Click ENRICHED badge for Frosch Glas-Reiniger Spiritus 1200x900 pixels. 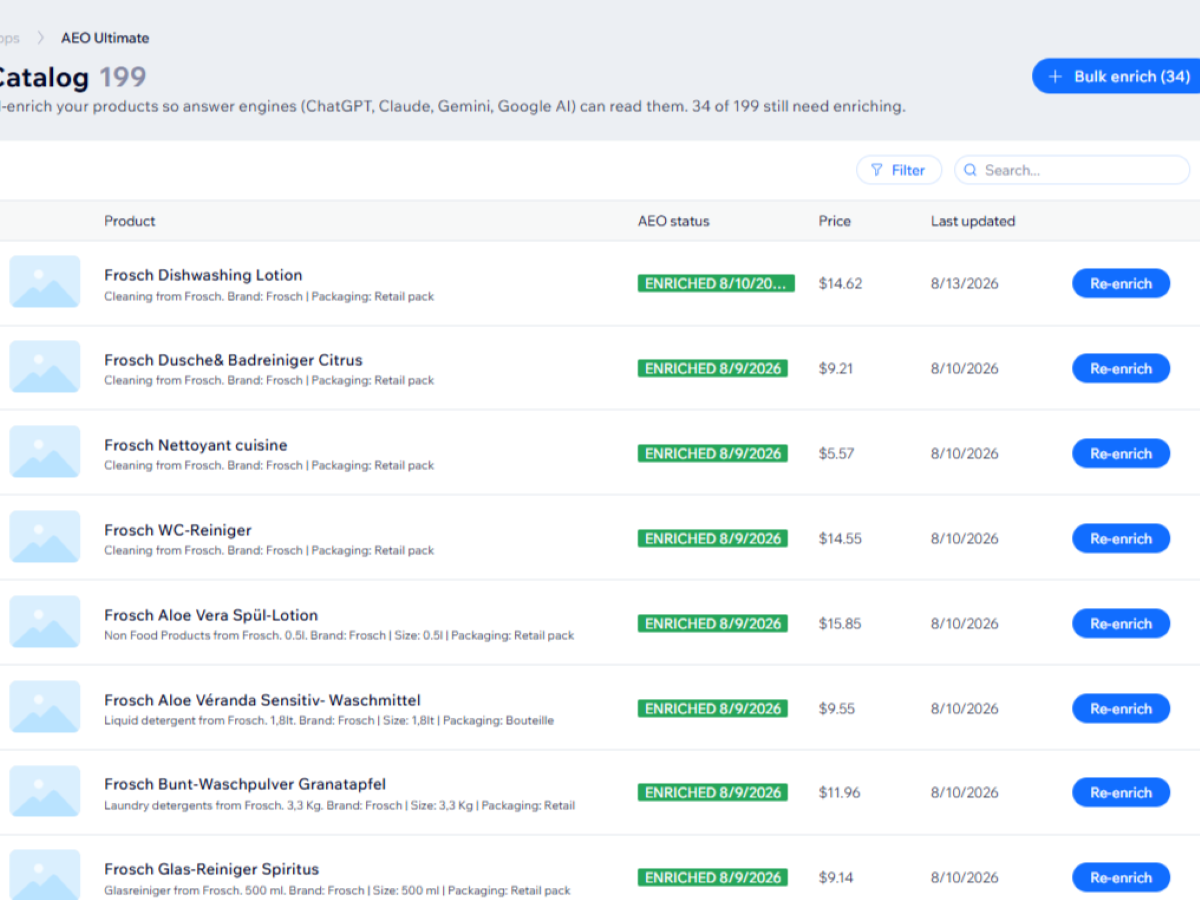click(x=712, y=877)
